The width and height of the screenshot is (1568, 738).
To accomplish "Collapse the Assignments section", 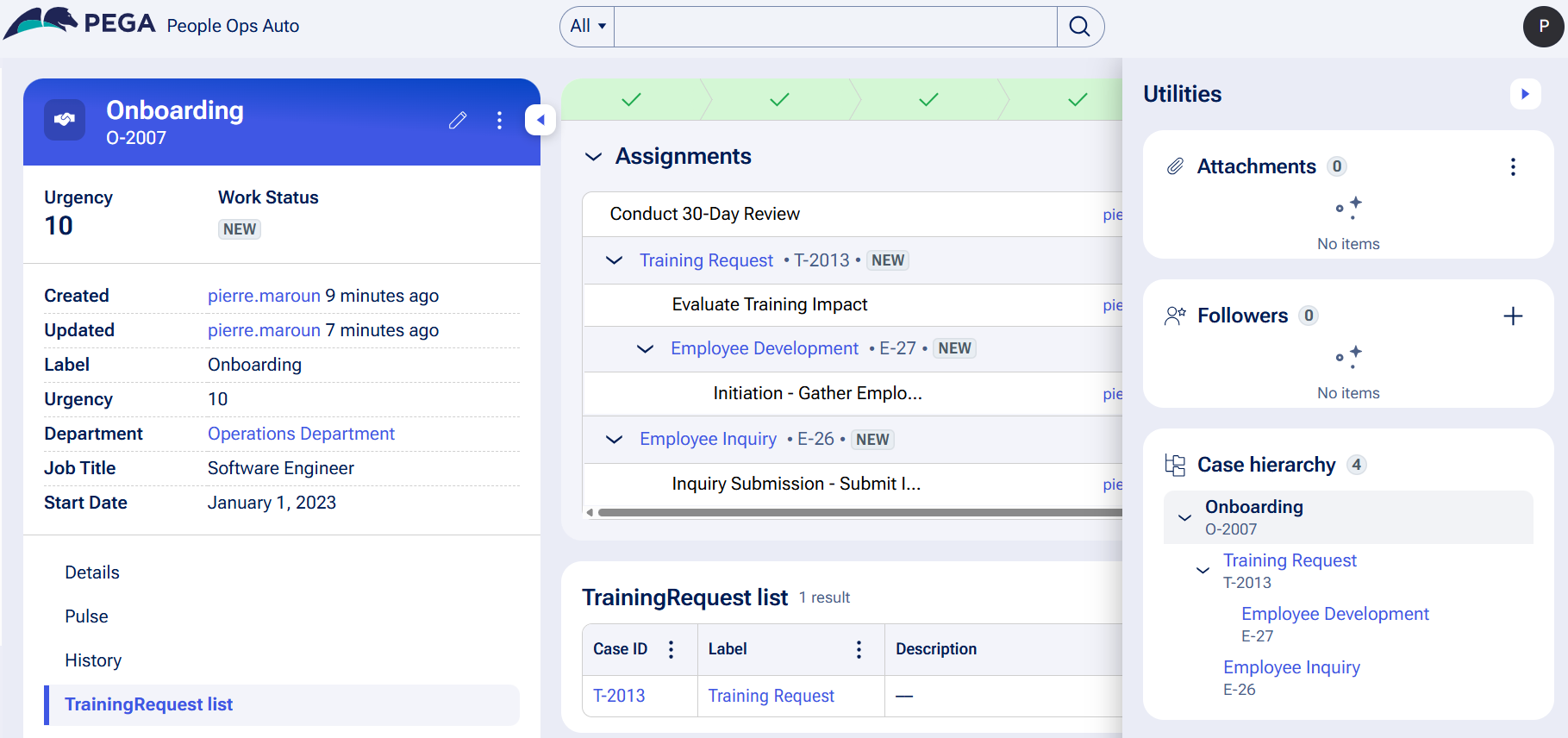I will tap(593, 157).
